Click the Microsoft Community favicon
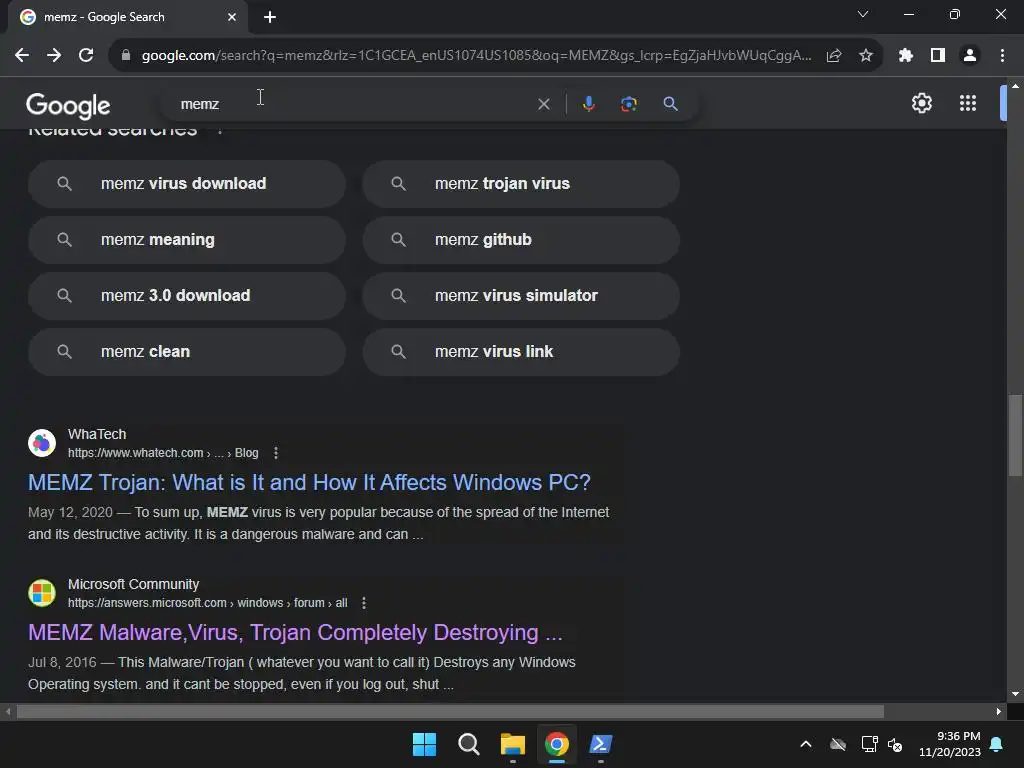 click(42, 593)
